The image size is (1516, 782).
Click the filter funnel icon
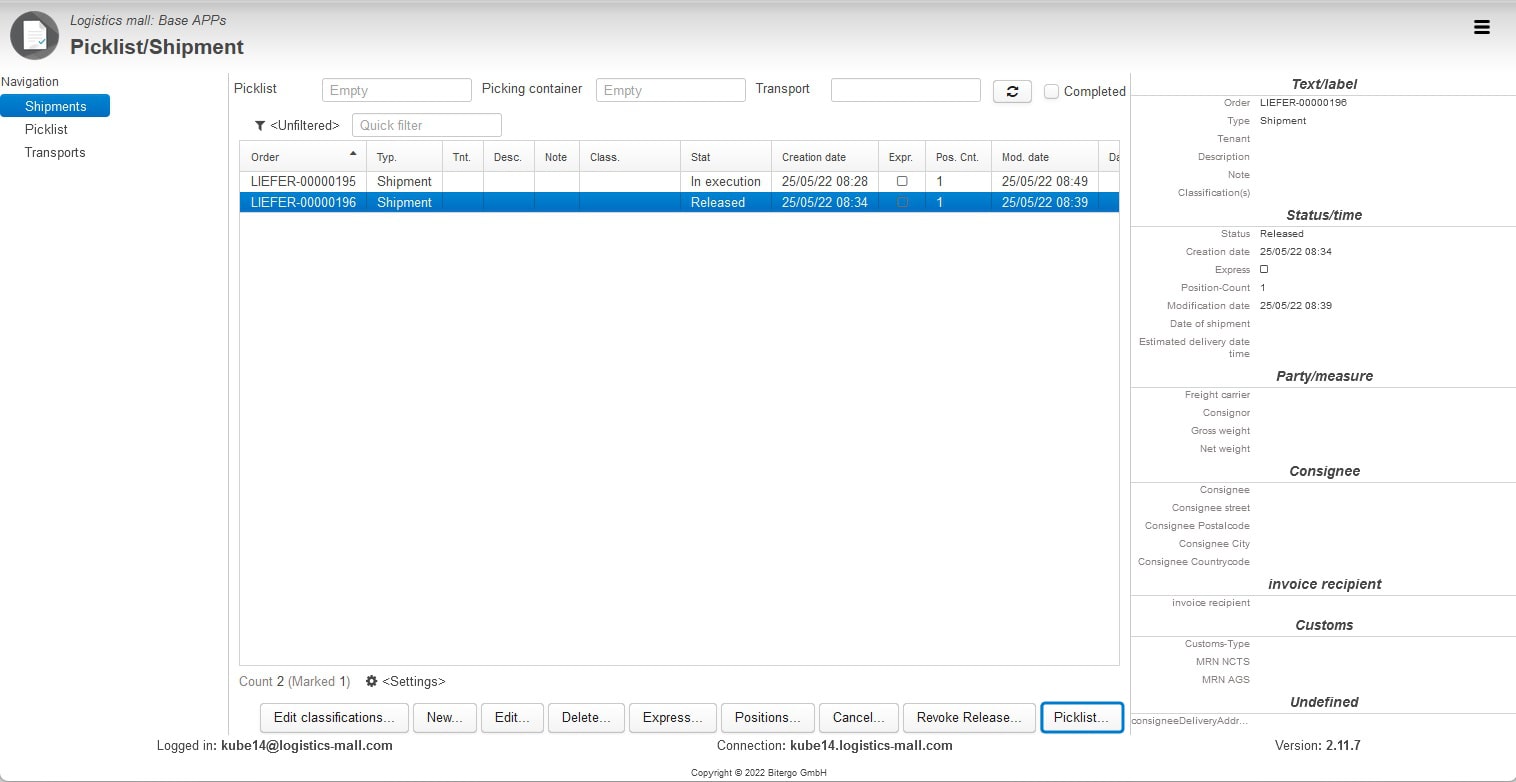point(260,125)
